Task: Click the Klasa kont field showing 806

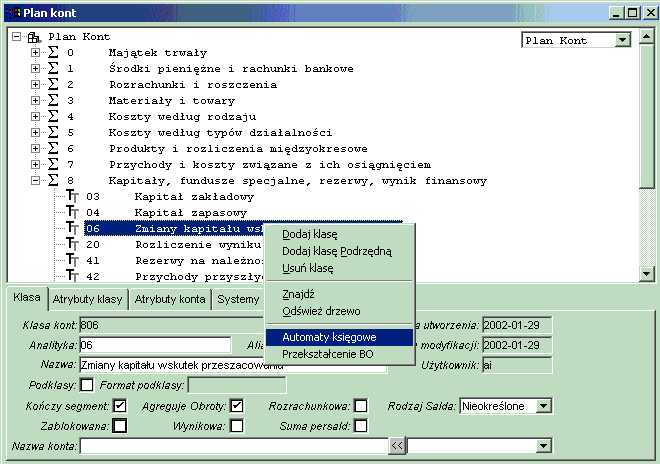Action: tap(172, 325)
